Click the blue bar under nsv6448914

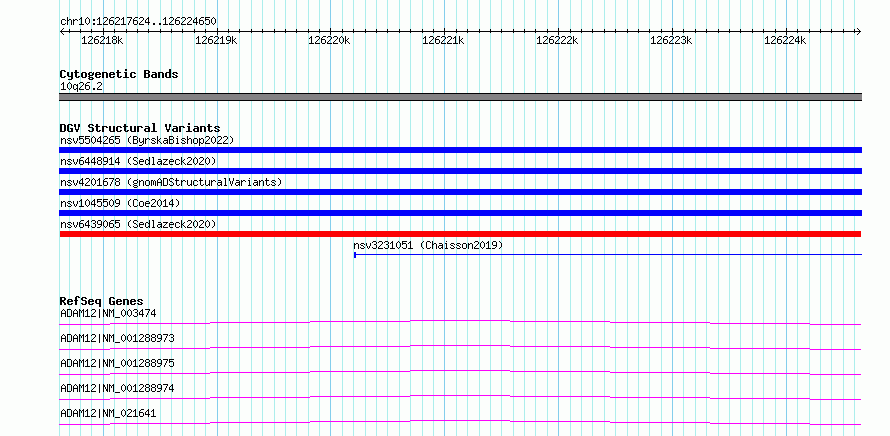[460, 171]
